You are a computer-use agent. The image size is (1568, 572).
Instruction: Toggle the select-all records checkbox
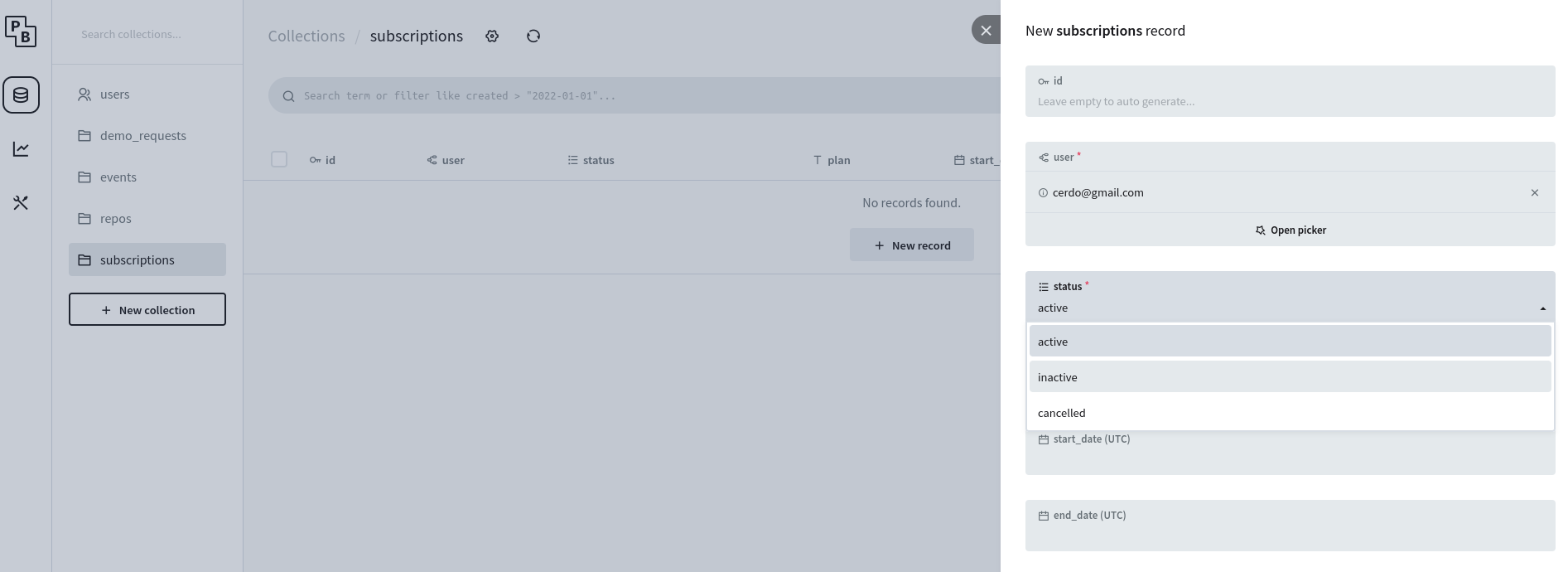(279, 159)
